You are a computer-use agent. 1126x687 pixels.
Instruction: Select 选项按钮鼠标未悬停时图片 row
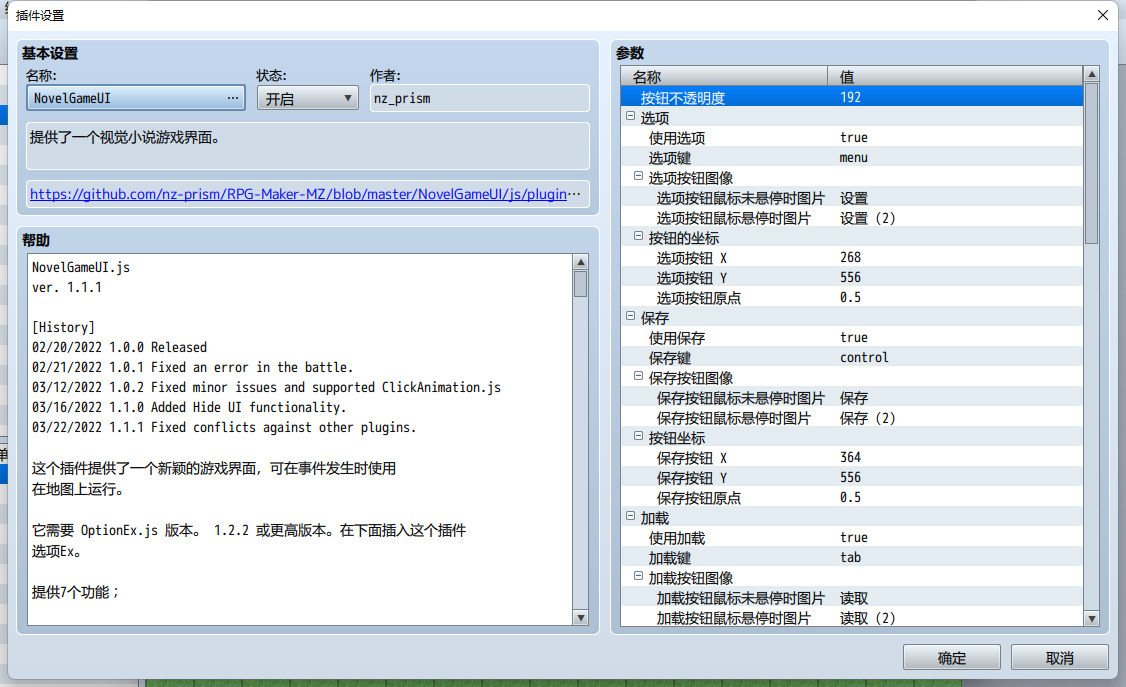(x=852, y=197)
